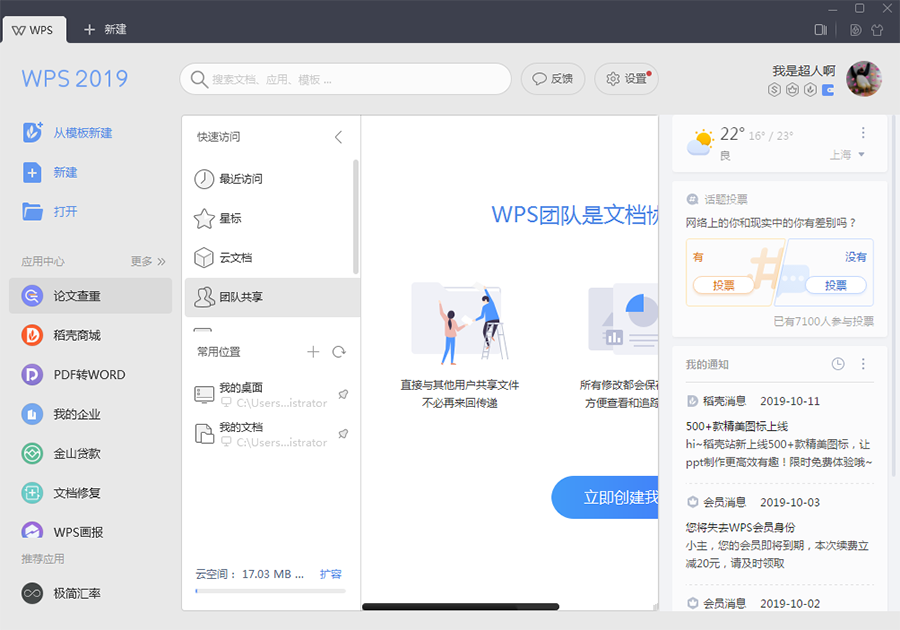The width and height of the screenshot is (900, 630).
Task: Click the 反馈 button
Action: click(553, 79)
